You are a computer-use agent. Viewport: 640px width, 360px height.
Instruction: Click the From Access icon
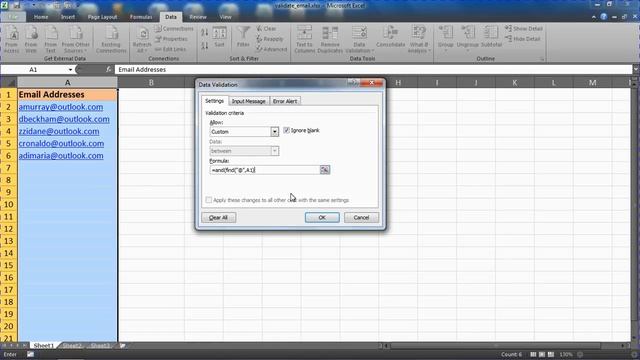pos(12,39)
